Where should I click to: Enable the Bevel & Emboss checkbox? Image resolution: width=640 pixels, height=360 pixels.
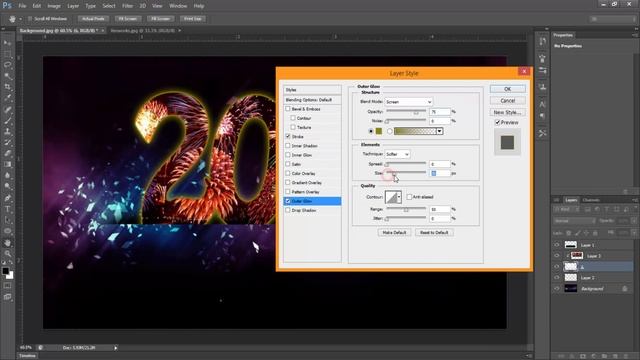tap(288, 109)
